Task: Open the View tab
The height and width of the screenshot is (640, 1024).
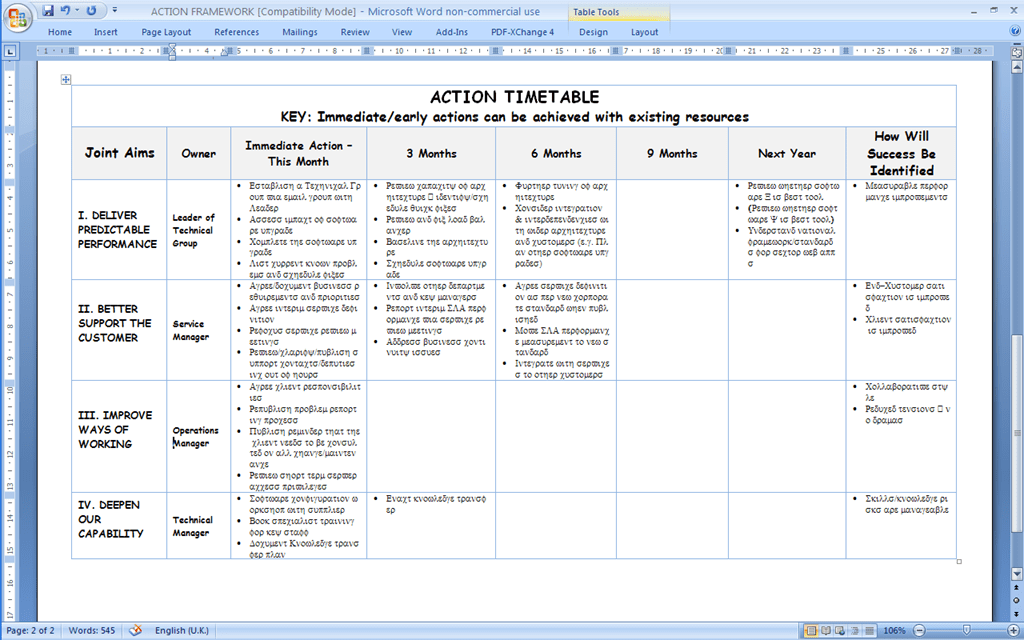Action: [x=402, y=32]
